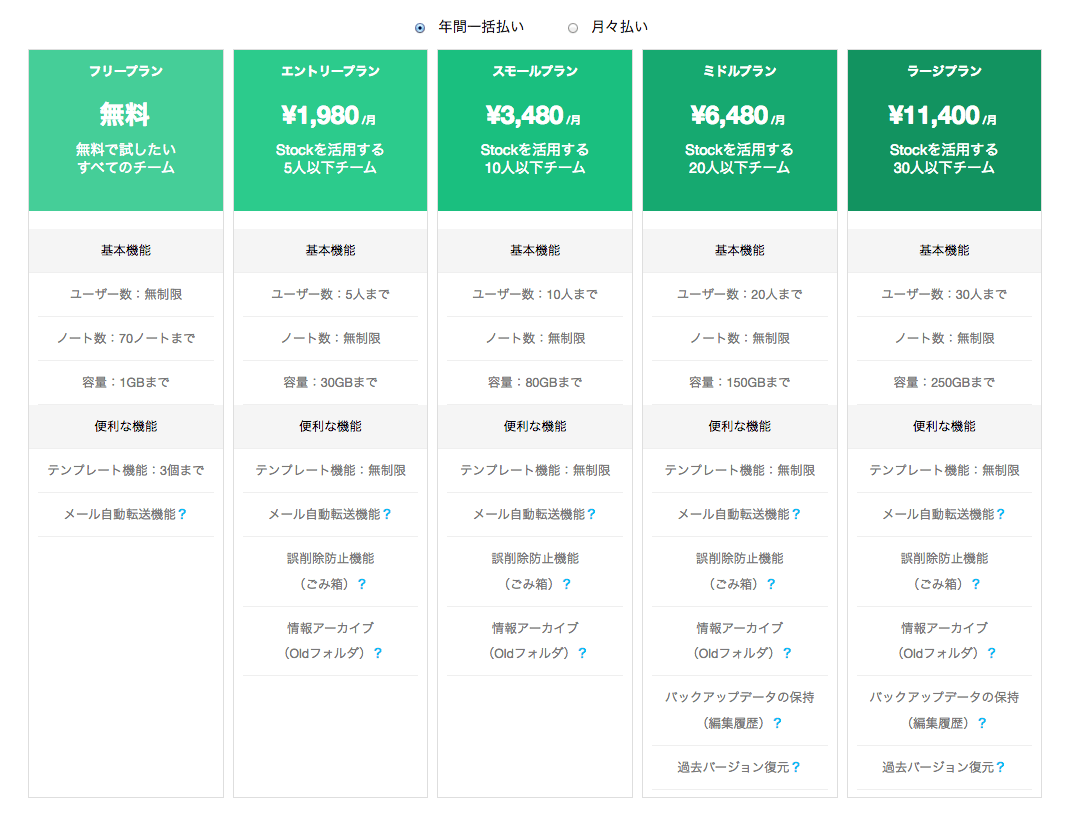Click Large plan Oldフォルダ help icon

(x=991, y=653)
